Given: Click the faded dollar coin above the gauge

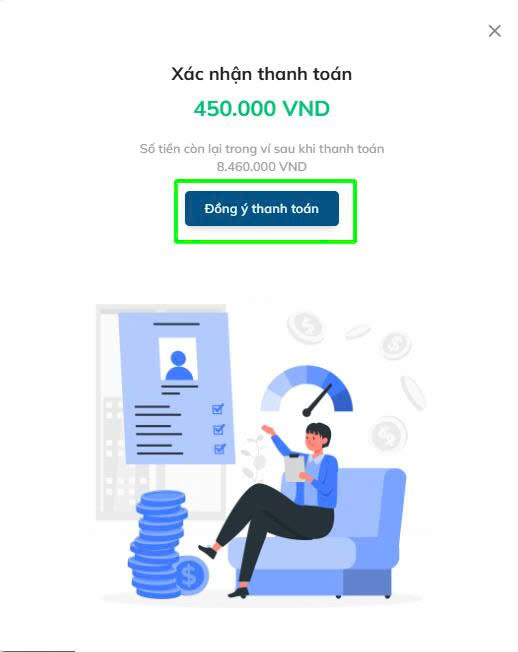Looking at the screenshot, I should 306,327.
